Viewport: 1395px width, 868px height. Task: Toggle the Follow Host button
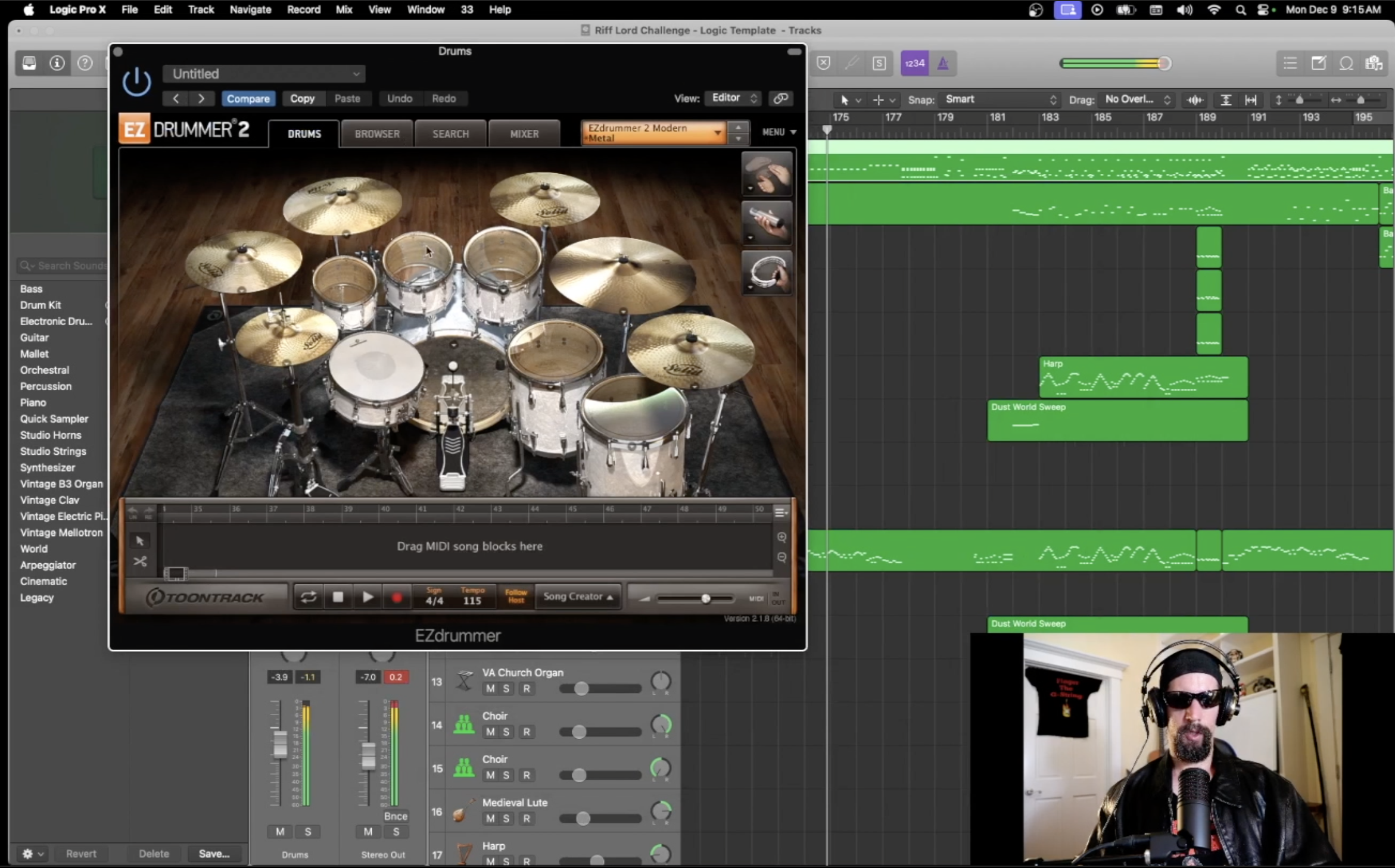pyautogui.click(x=516, y=597)
